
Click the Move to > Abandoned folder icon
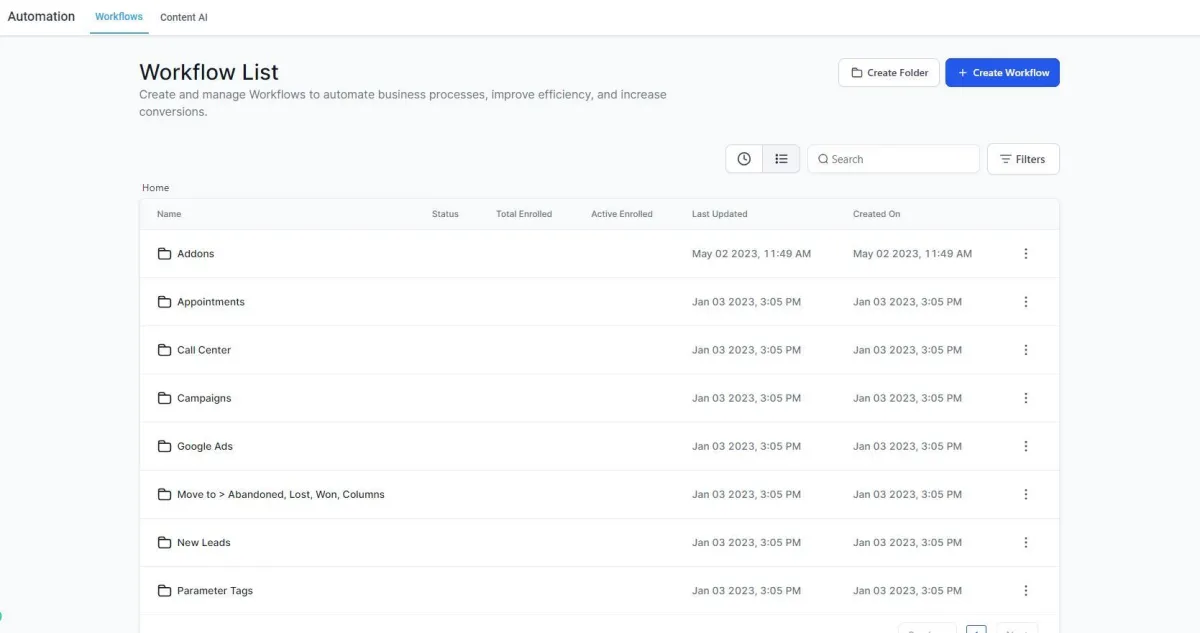pos(164,494)
